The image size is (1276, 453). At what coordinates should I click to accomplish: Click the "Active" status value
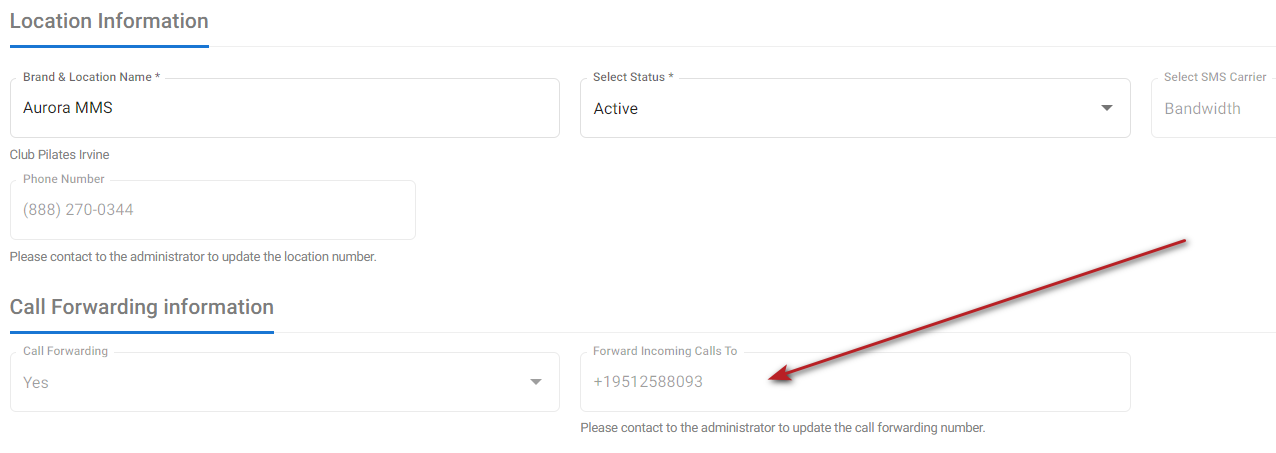616,109
